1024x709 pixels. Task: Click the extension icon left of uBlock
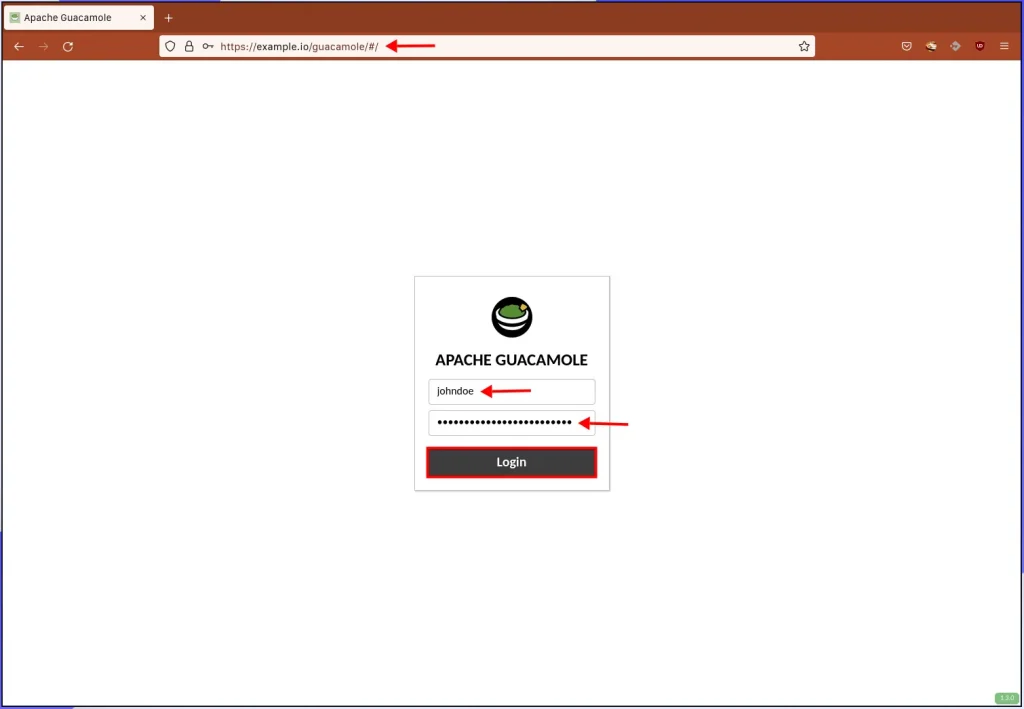tap(955, 46)
